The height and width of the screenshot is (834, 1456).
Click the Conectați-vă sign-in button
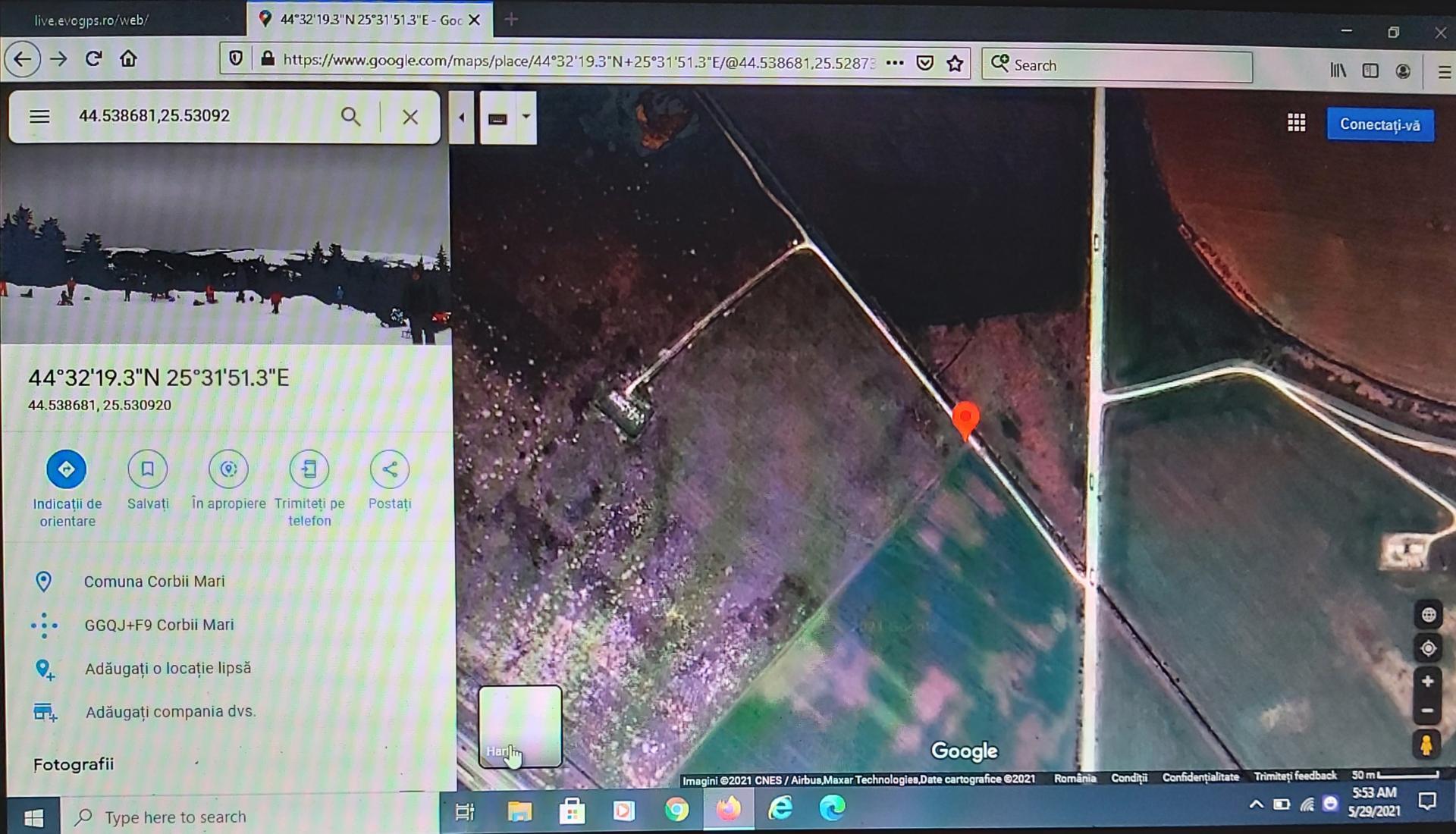pos(1379,124)
